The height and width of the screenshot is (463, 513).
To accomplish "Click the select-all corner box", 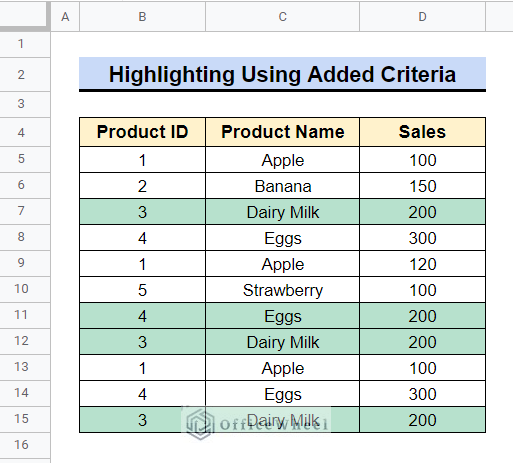I will pos(23,15).
